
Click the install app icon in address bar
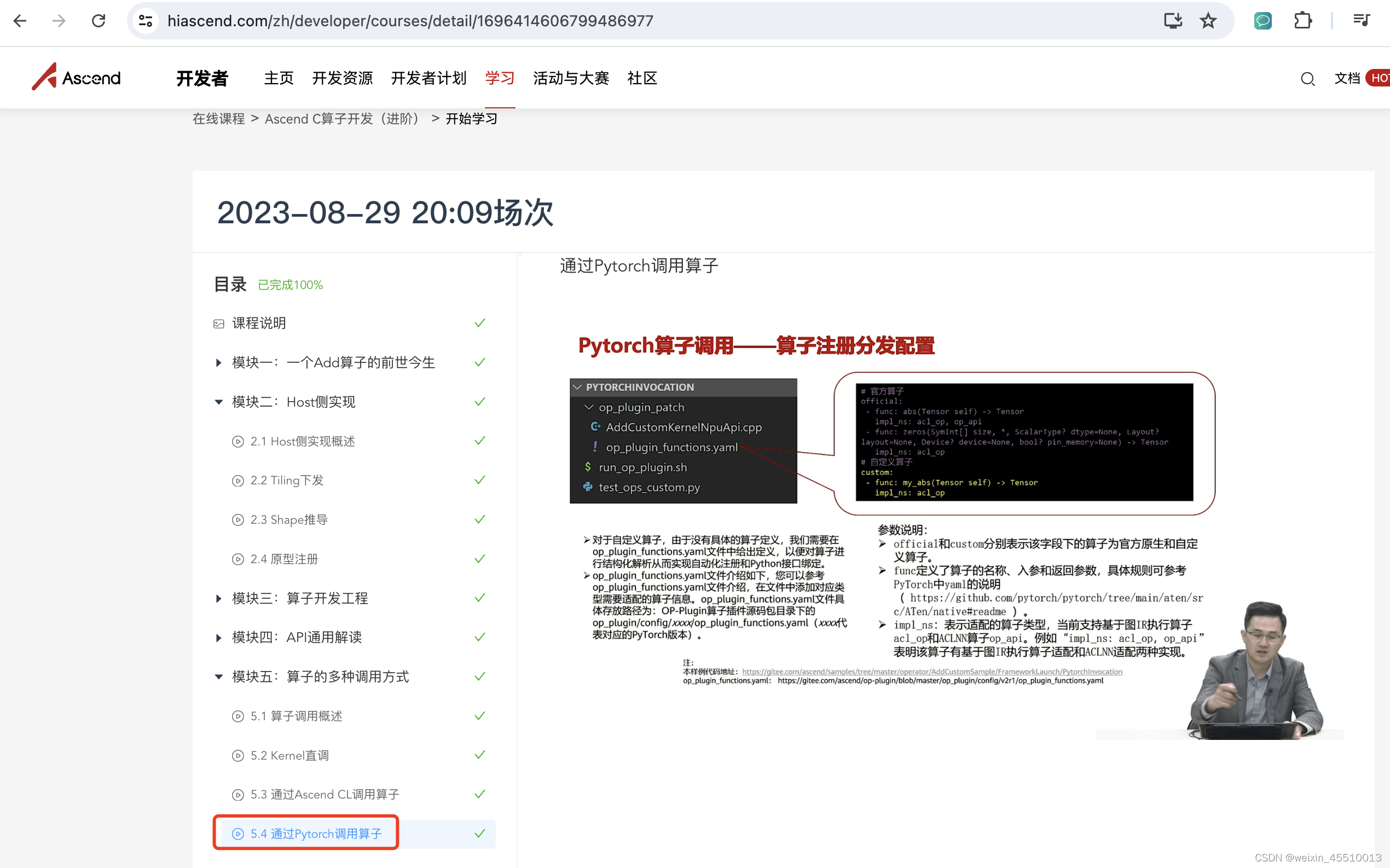coord(1173,21)
